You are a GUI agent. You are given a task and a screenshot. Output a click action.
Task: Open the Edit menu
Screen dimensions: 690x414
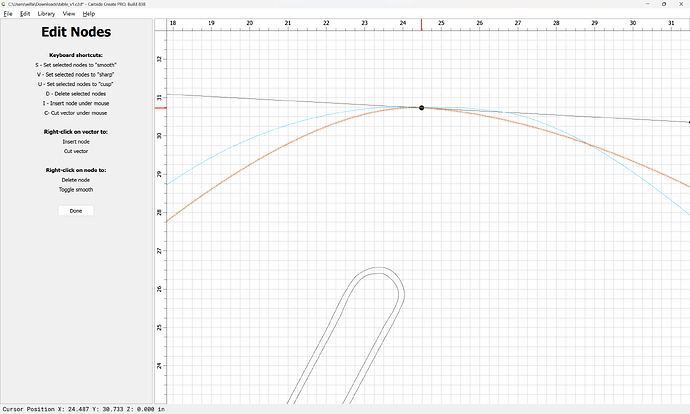click(x=25, y=14)
